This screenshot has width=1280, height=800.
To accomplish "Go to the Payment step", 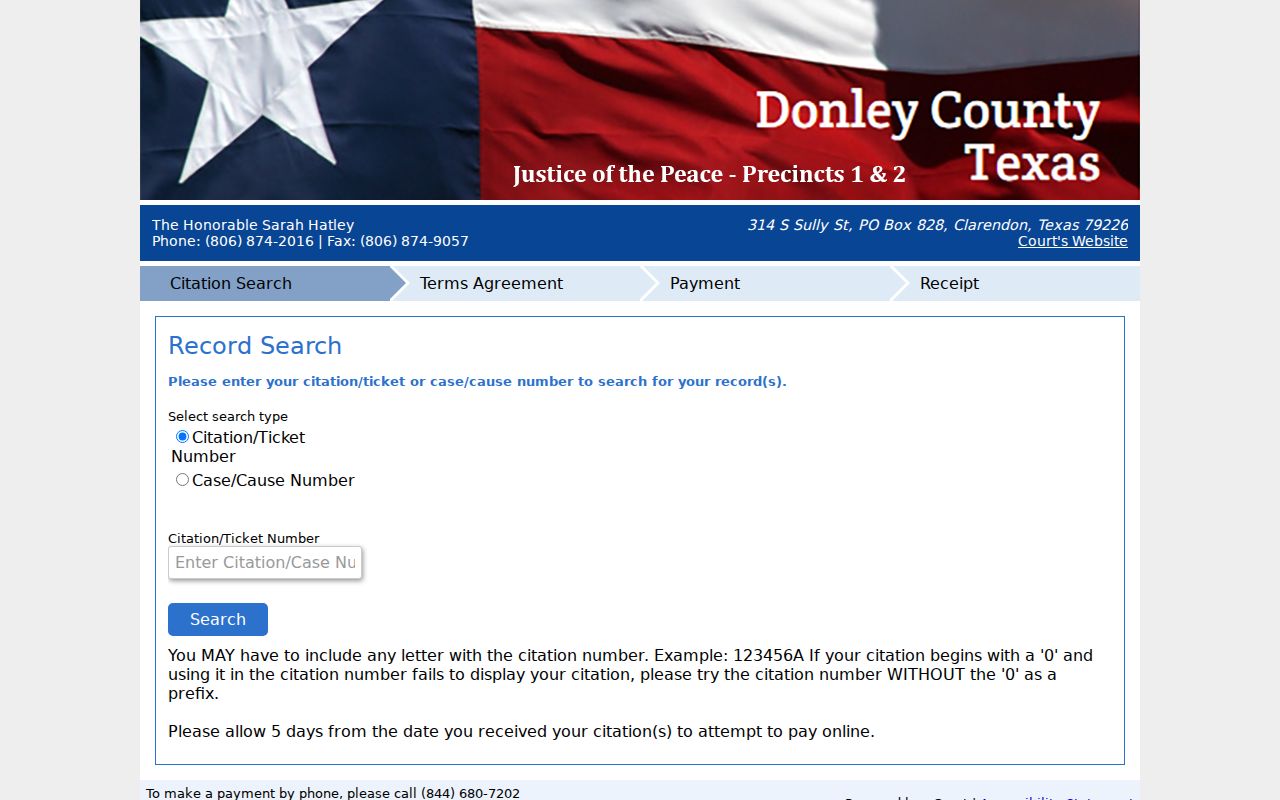I will 765,283.
